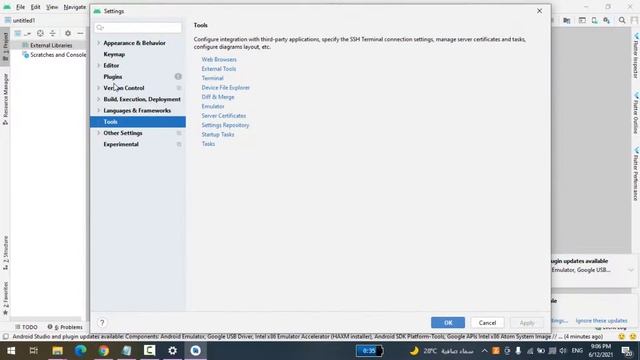This screenshot has height=360, width=640.
Task: Click Ignore these updates link
Action: point(602,321)
